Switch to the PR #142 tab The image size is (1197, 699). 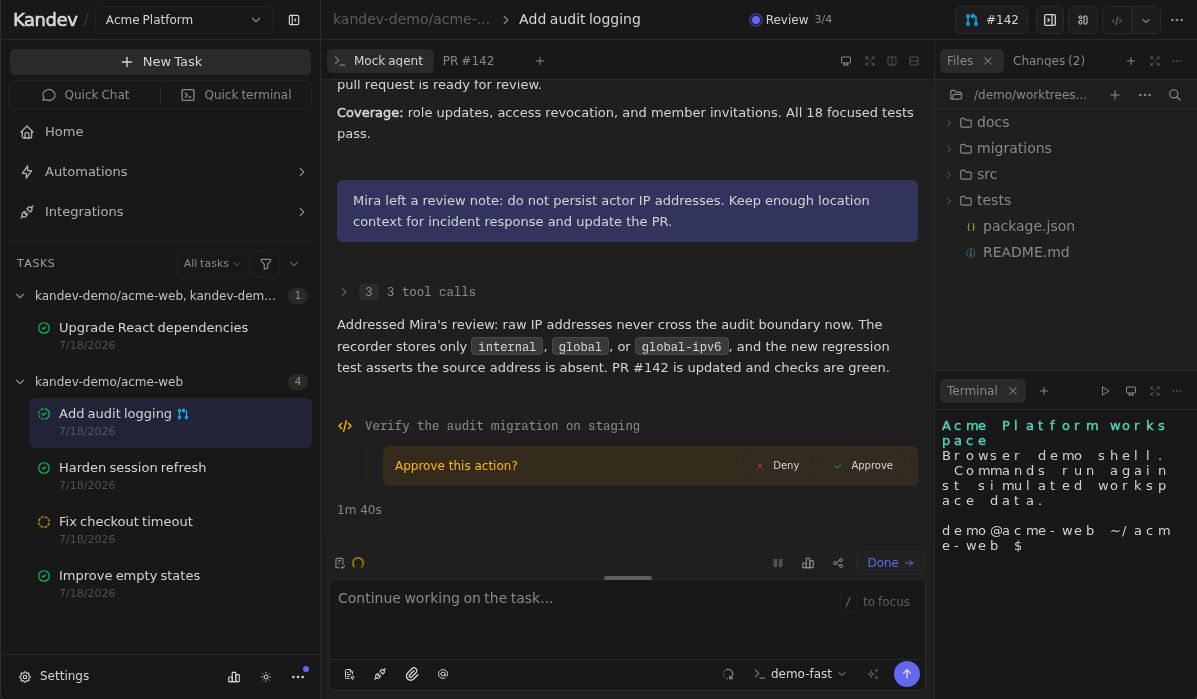[468, 61]
